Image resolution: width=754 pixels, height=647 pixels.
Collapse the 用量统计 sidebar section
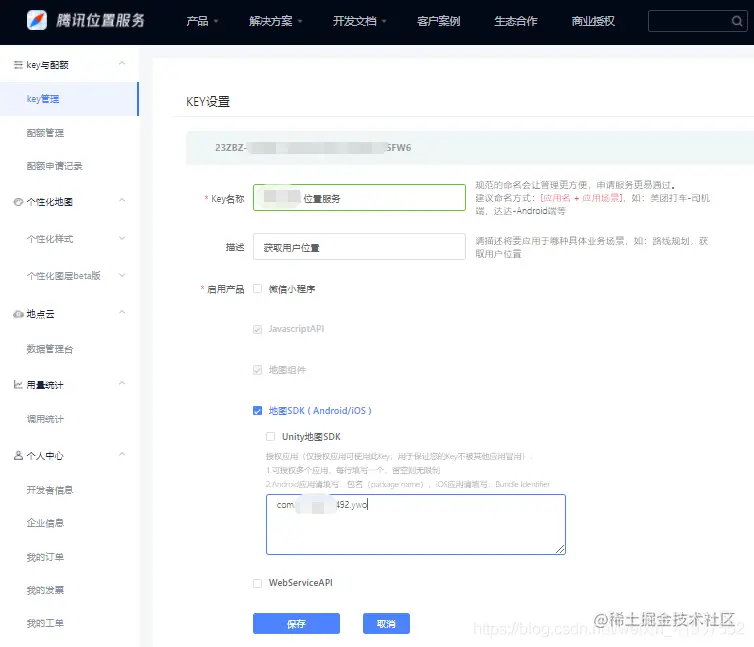122,383
